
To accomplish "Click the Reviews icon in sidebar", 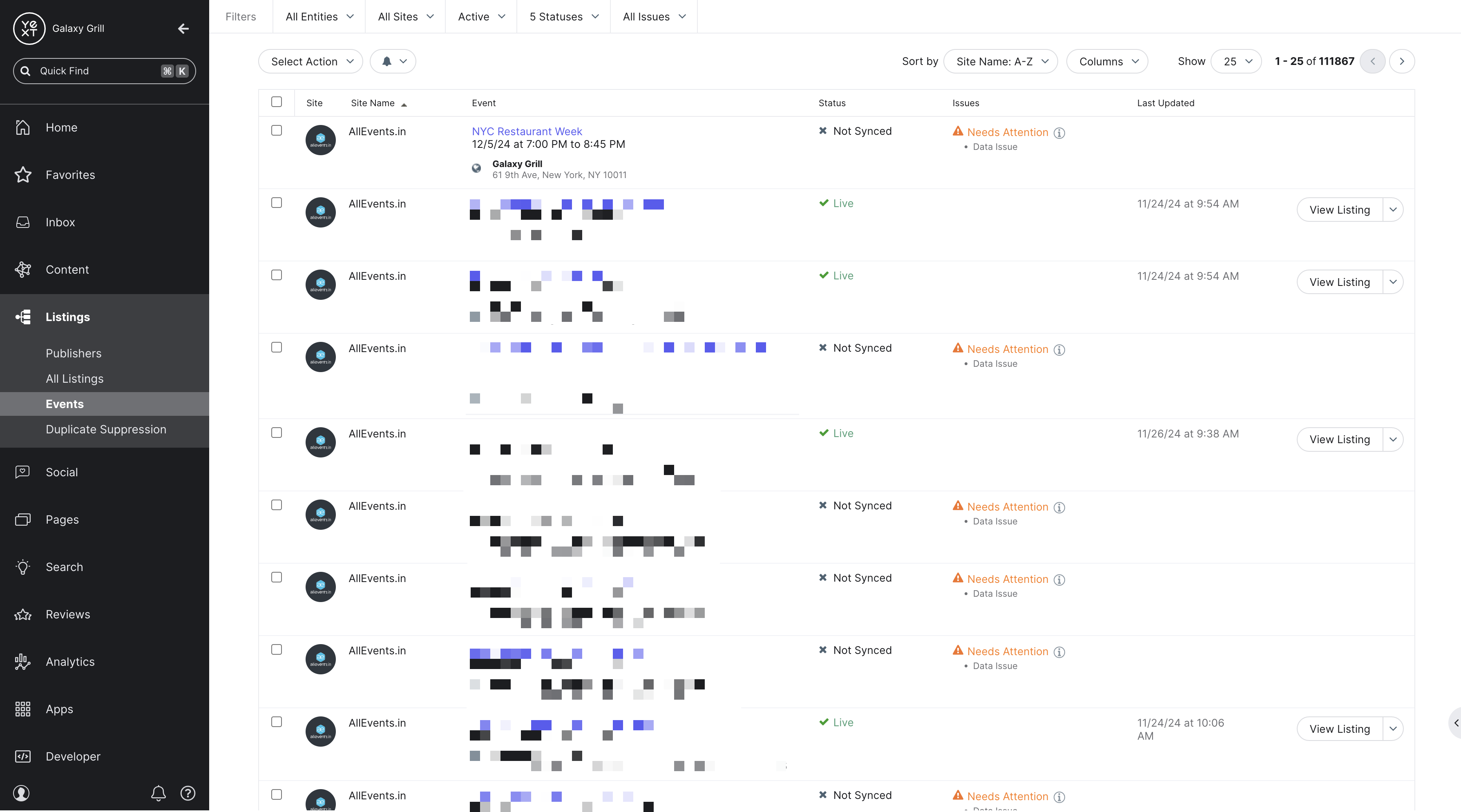I will (x=22, y=614).
